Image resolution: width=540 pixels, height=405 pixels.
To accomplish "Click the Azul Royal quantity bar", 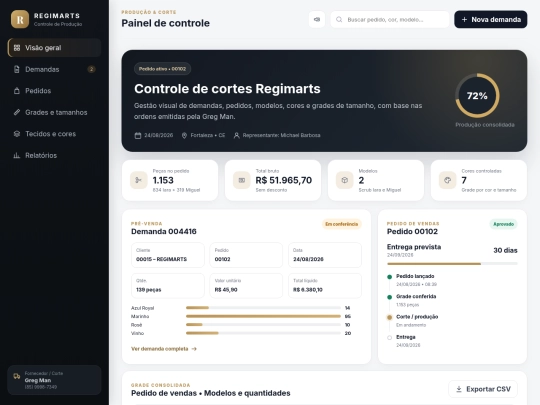I will point(263,308).
